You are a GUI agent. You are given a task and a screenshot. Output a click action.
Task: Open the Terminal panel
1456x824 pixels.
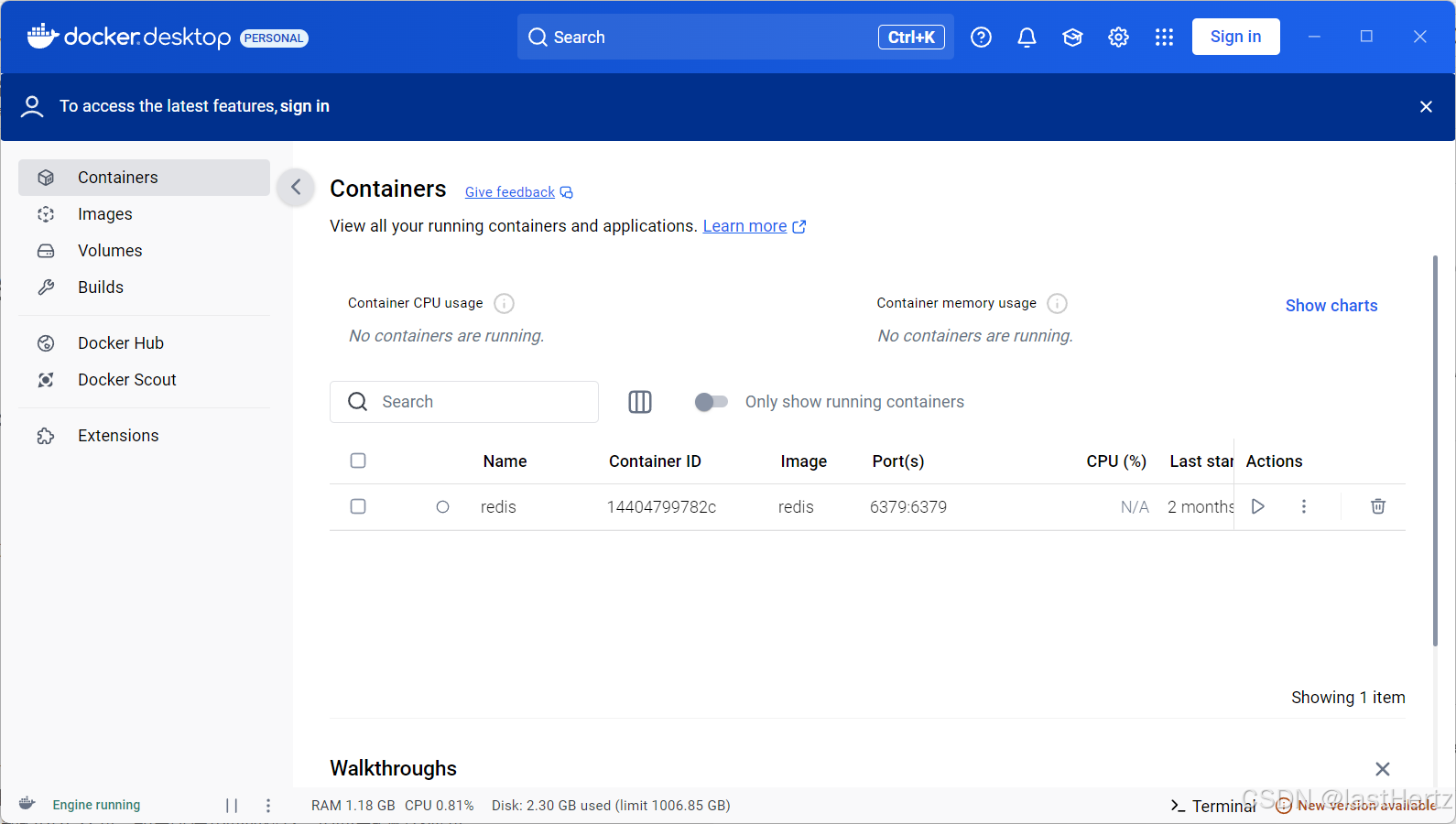coord(1213,806)
